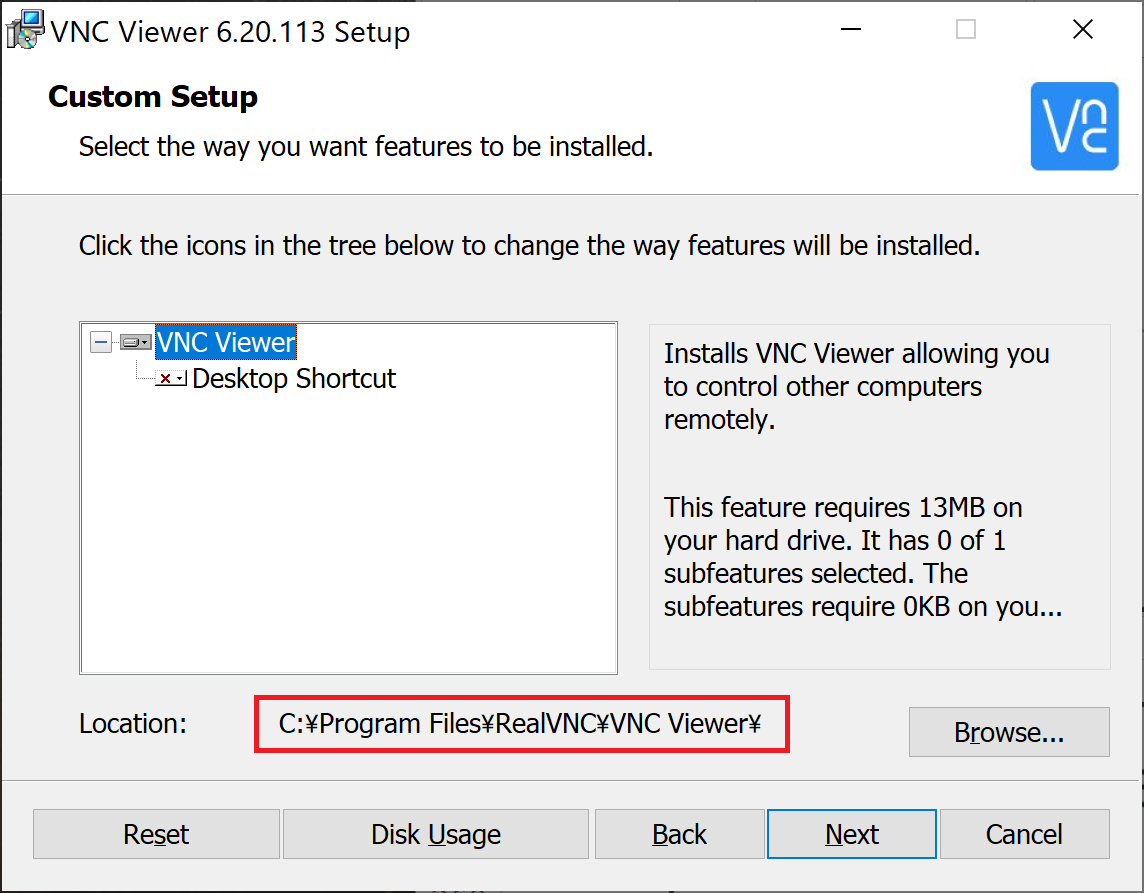
Task: Select Desktop Shortcut tree item
Action: click(x=293, y=379)
